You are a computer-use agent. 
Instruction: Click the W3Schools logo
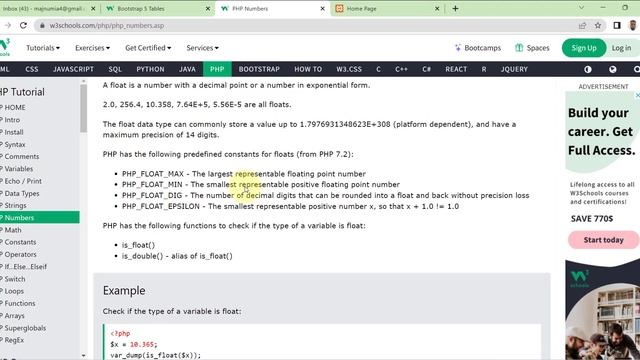(x=5, y=47)
